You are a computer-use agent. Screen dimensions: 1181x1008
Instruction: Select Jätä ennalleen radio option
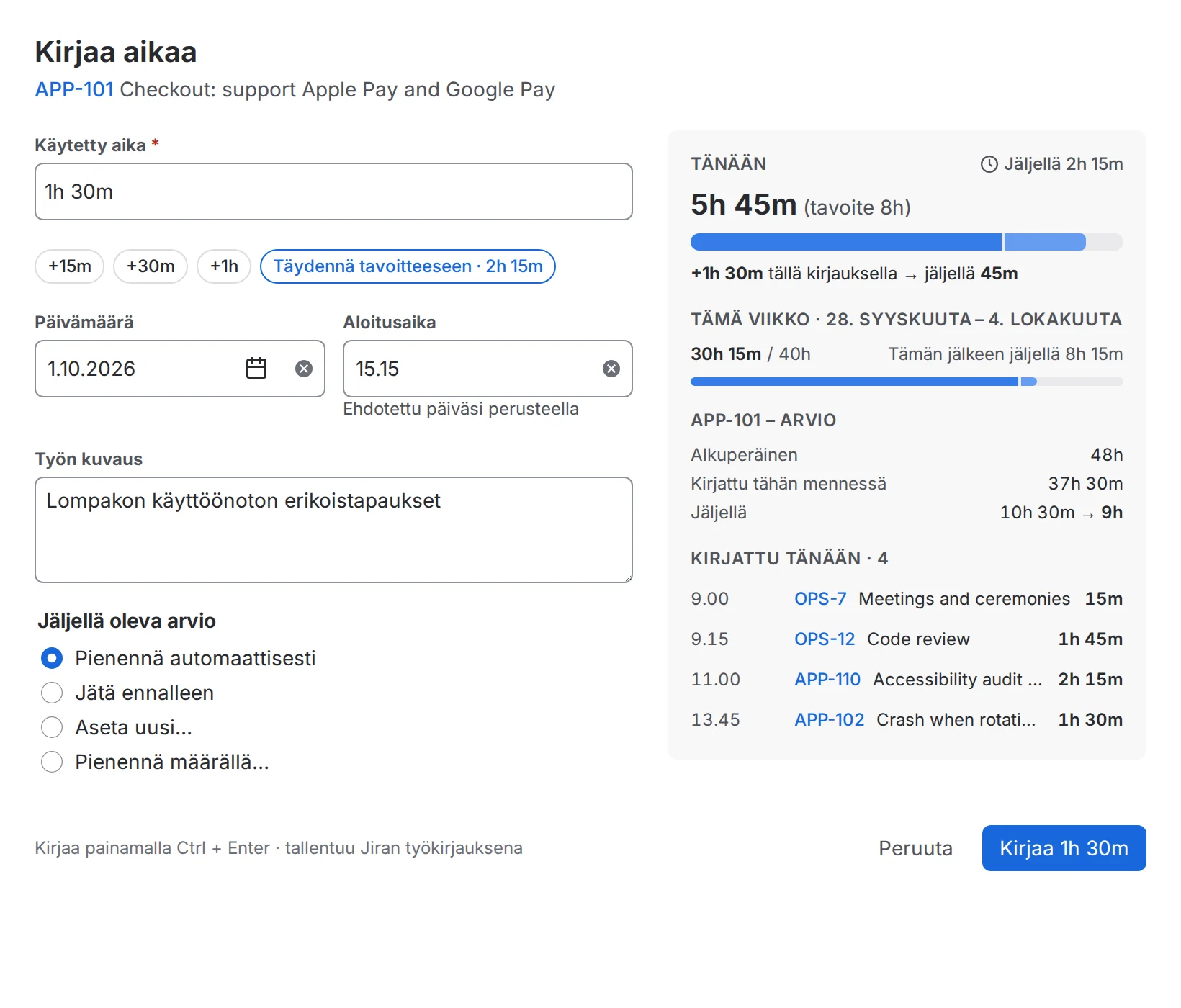click(52, 693)
